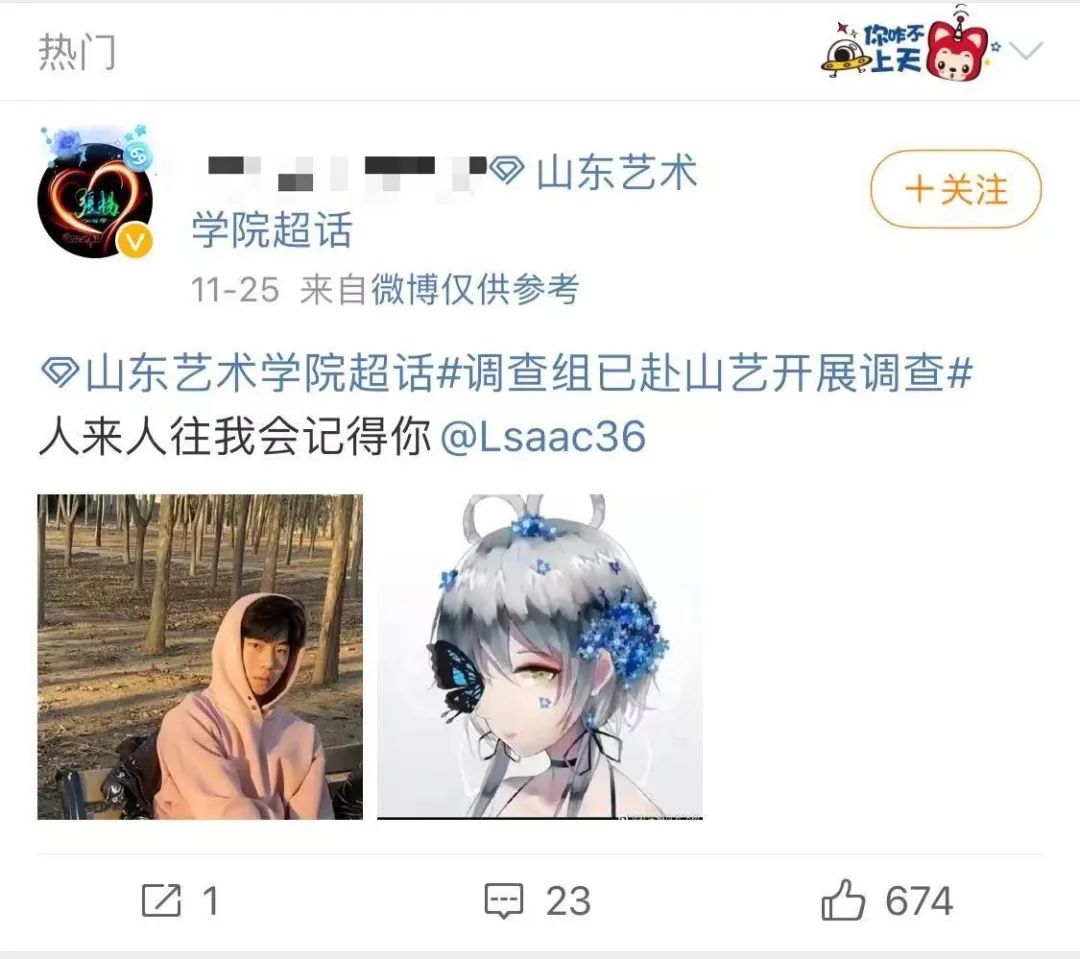Click the gold verified badge on avatar
Viewport: 1080px width, 959px height.
click(135, 241)
